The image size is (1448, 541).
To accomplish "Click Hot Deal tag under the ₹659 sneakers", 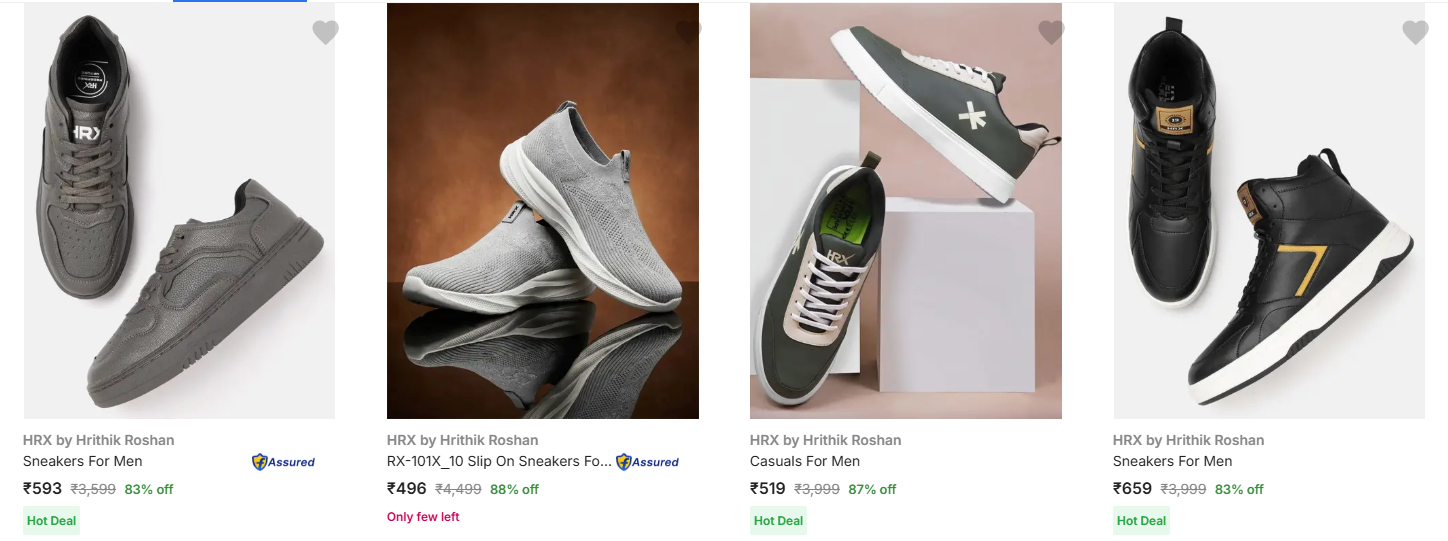I will point(1141,520).
